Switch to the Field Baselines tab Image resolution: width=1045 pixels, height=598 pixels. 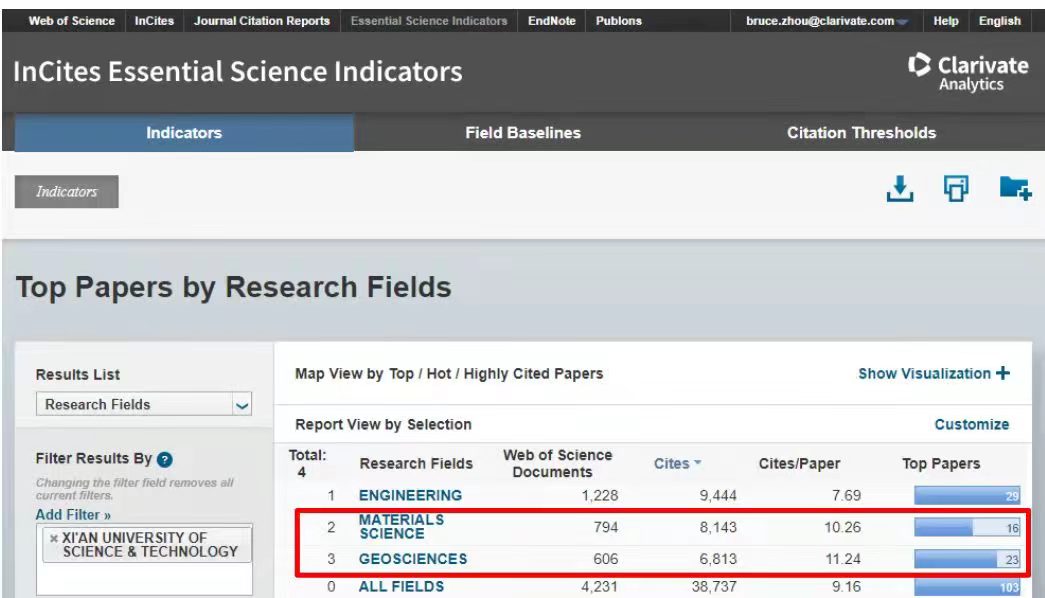click(x=523, y=133)
